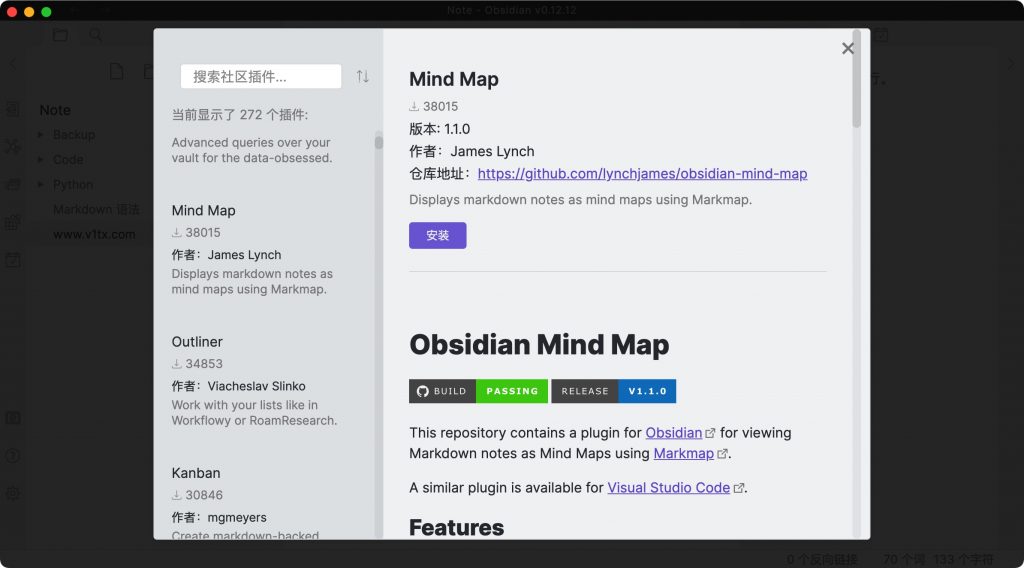Open the search magnifier icon in sidebar
Screen dimensions: 1024x568
click(x=95, y=35)
